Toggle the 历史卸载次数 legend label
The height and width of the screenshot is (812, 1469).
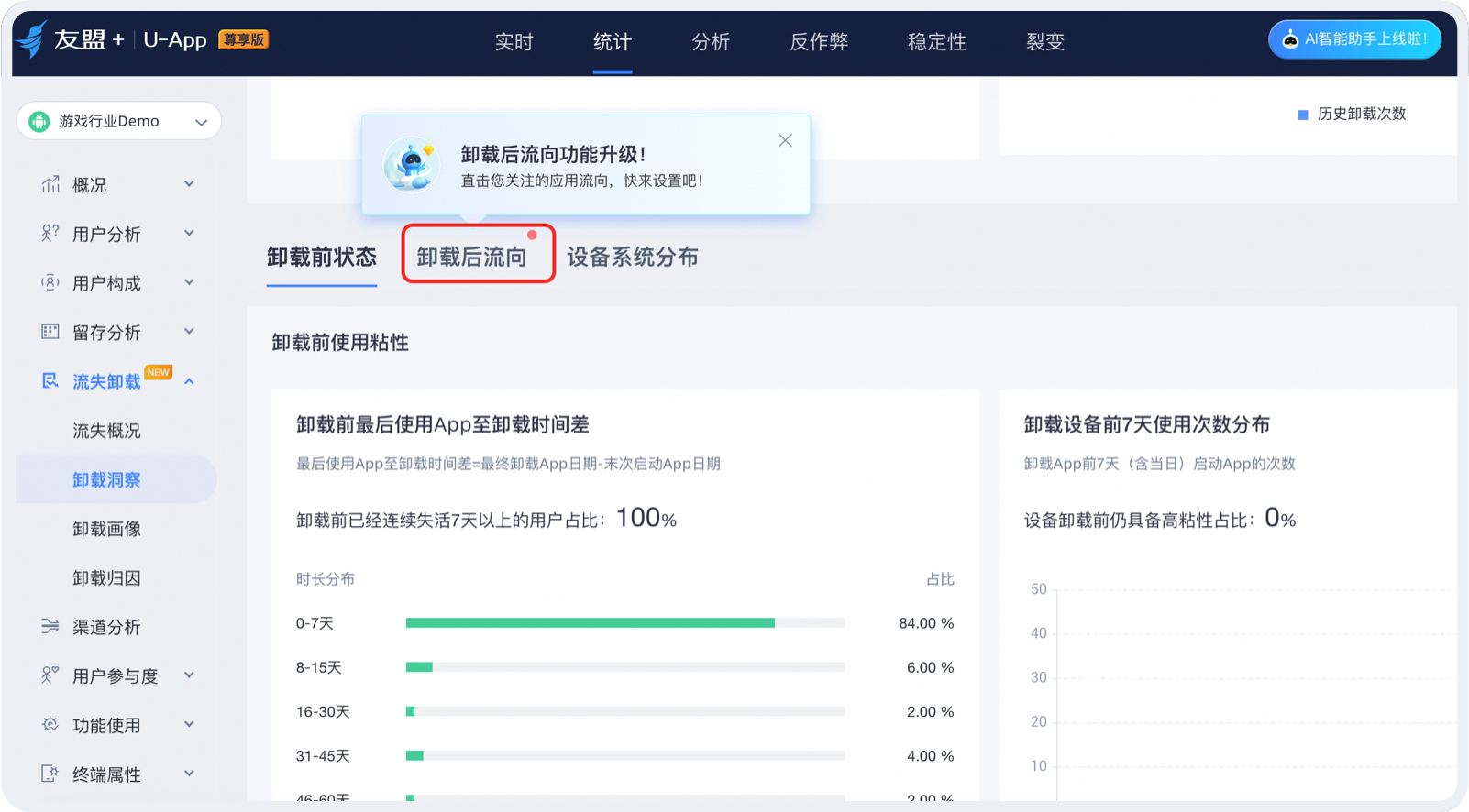coord(1362,114)
